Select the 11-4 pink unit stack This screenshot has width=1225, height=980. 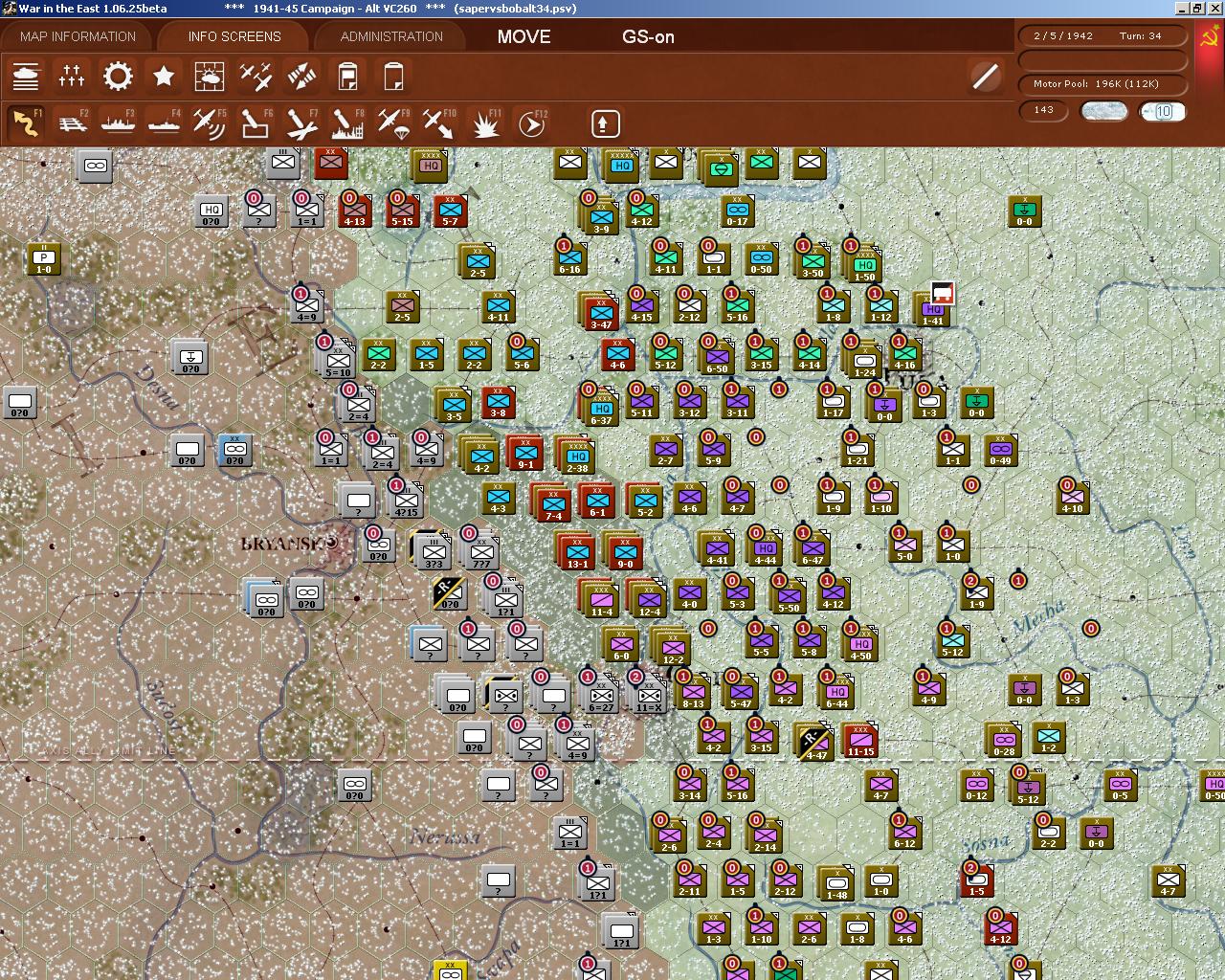pos(600,599)
